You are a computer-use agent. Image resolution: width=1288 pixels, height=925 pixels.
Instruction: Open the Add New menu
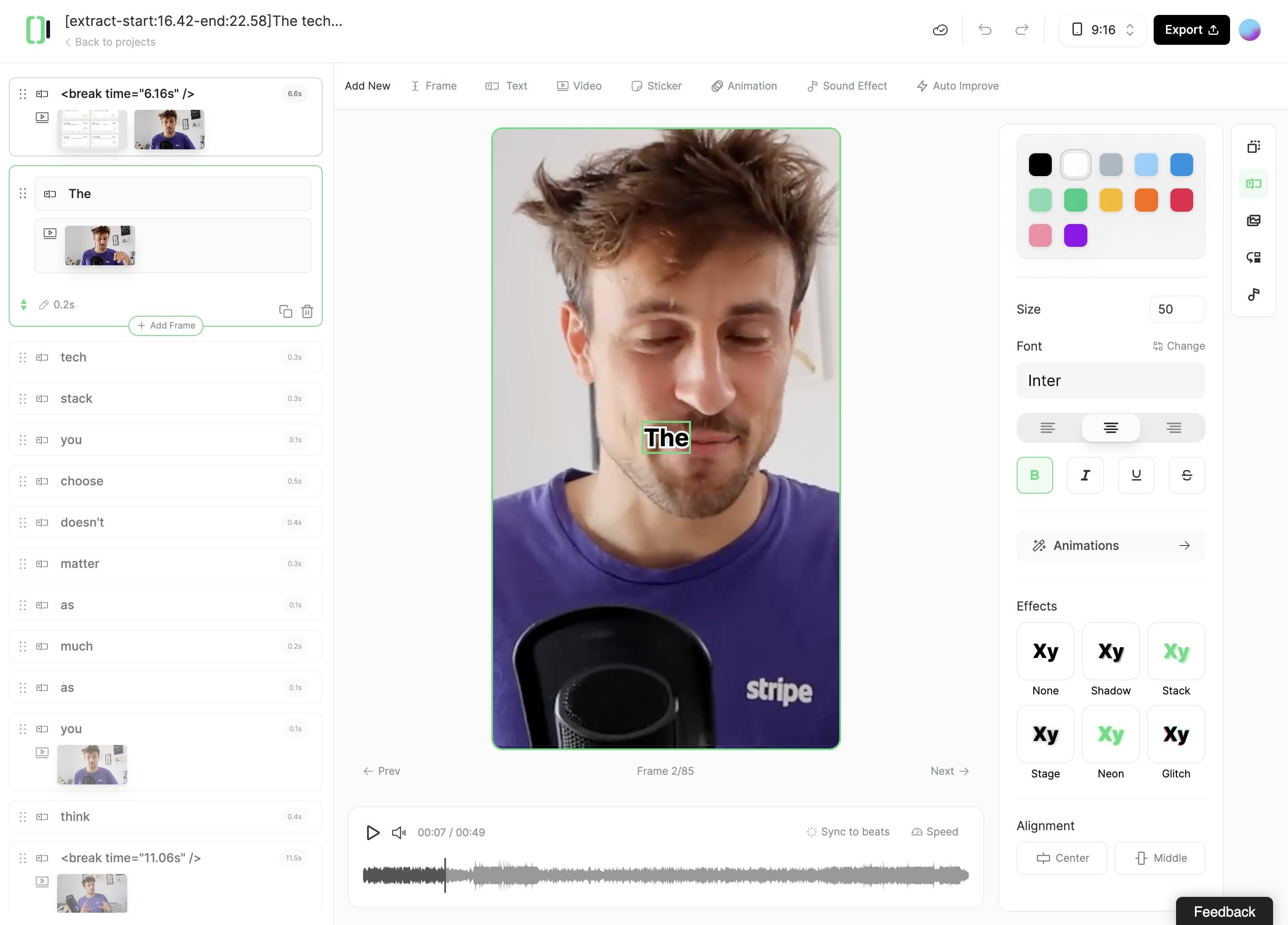click(x=367, y=86)
